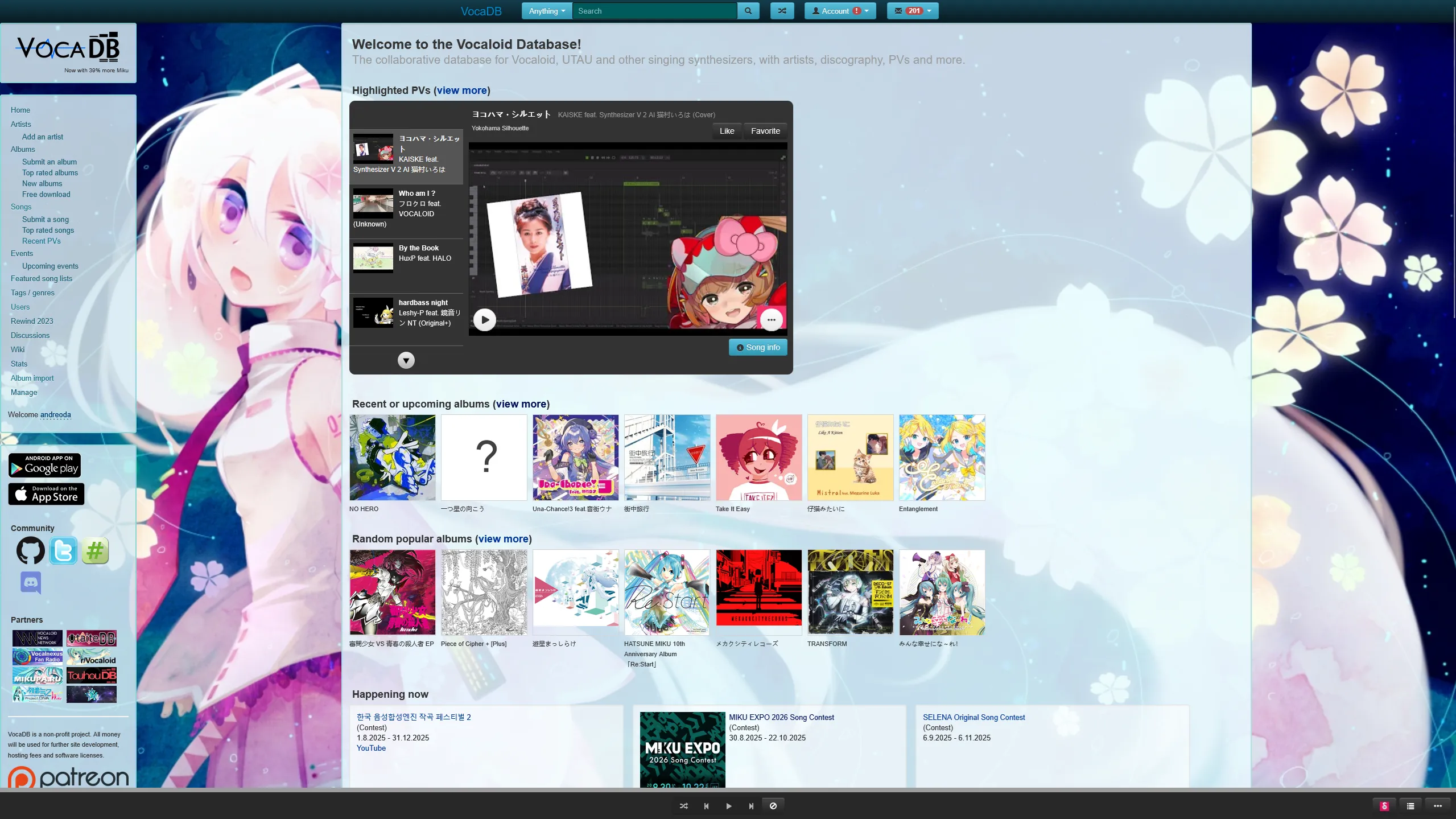Open the GitHub community icon
The width and height of the screenshot is (1456, 819).
pos(30,550)
